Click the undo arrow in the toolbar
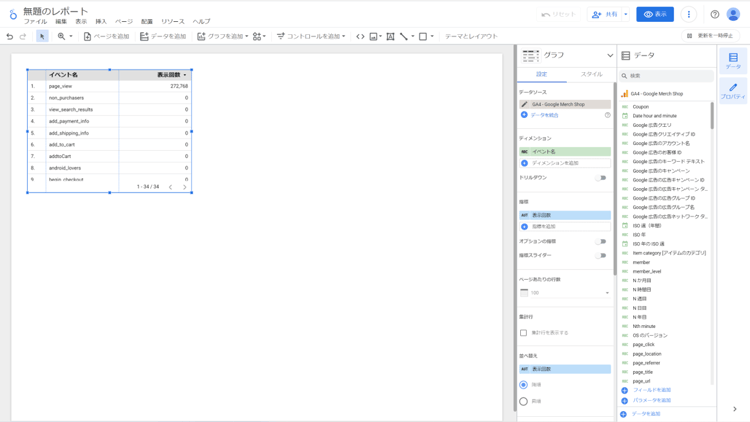This screenshot has width=750, height=422. [x=10, y=36]
